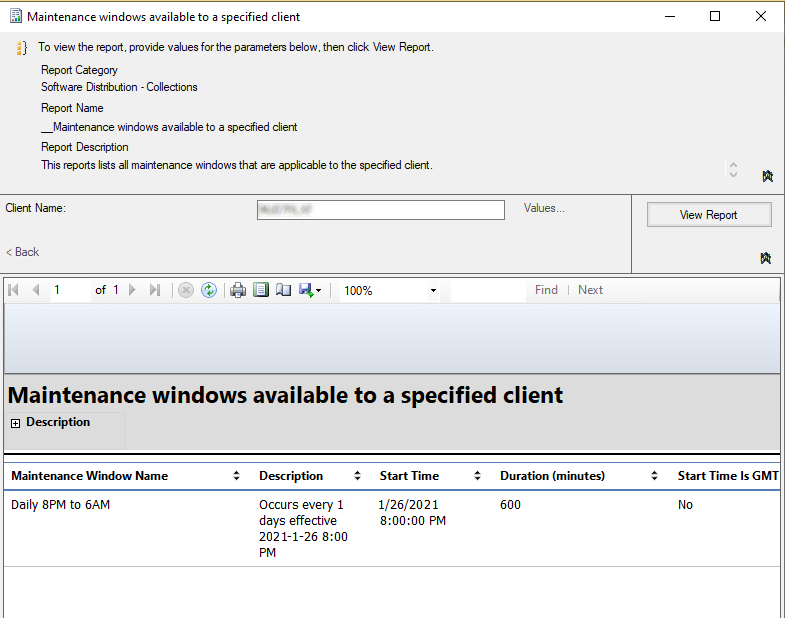The image size is (785, 618).
Task: Go to first page of report
Action: 14,290
